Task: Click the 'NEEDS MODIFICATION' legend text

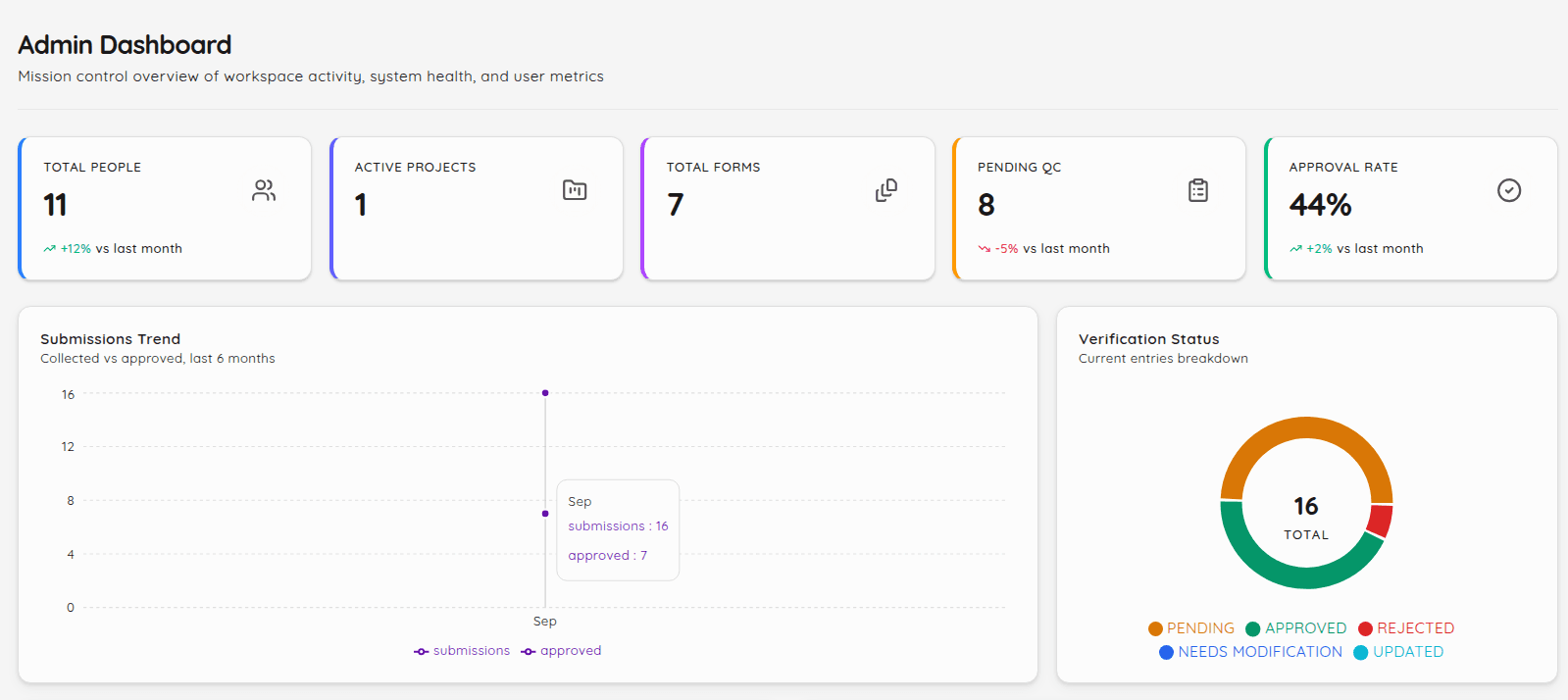Action: [1260, 652]
